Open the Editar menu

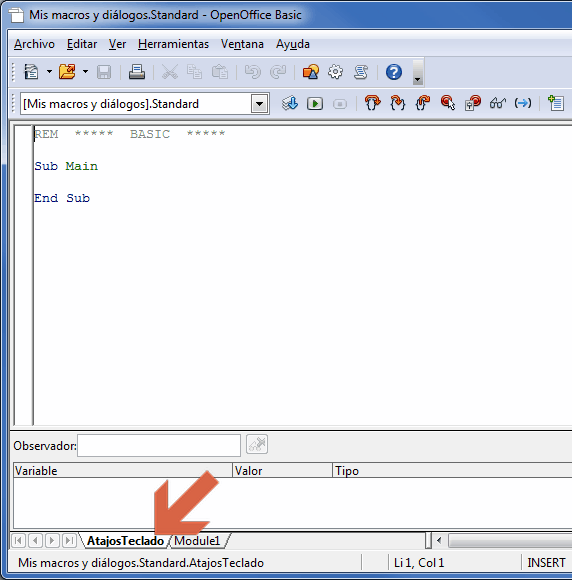(82, 44)
